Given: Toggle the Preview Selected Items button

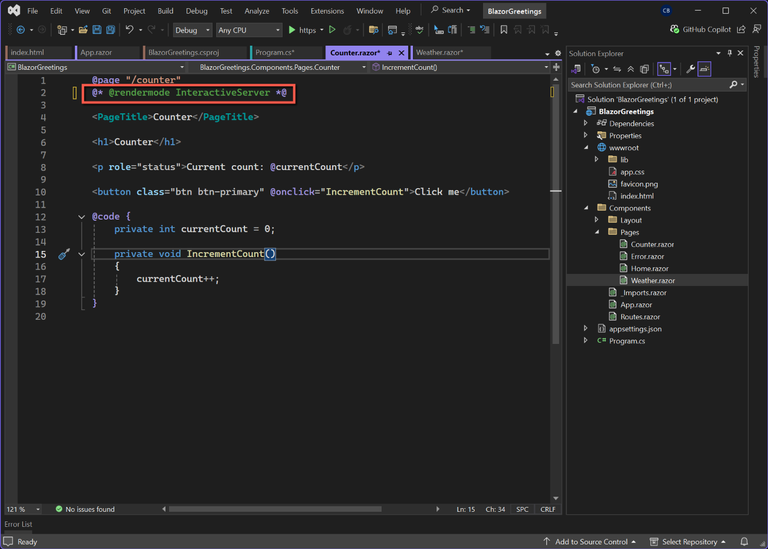Looking at the screenshot, I should 705,69.
